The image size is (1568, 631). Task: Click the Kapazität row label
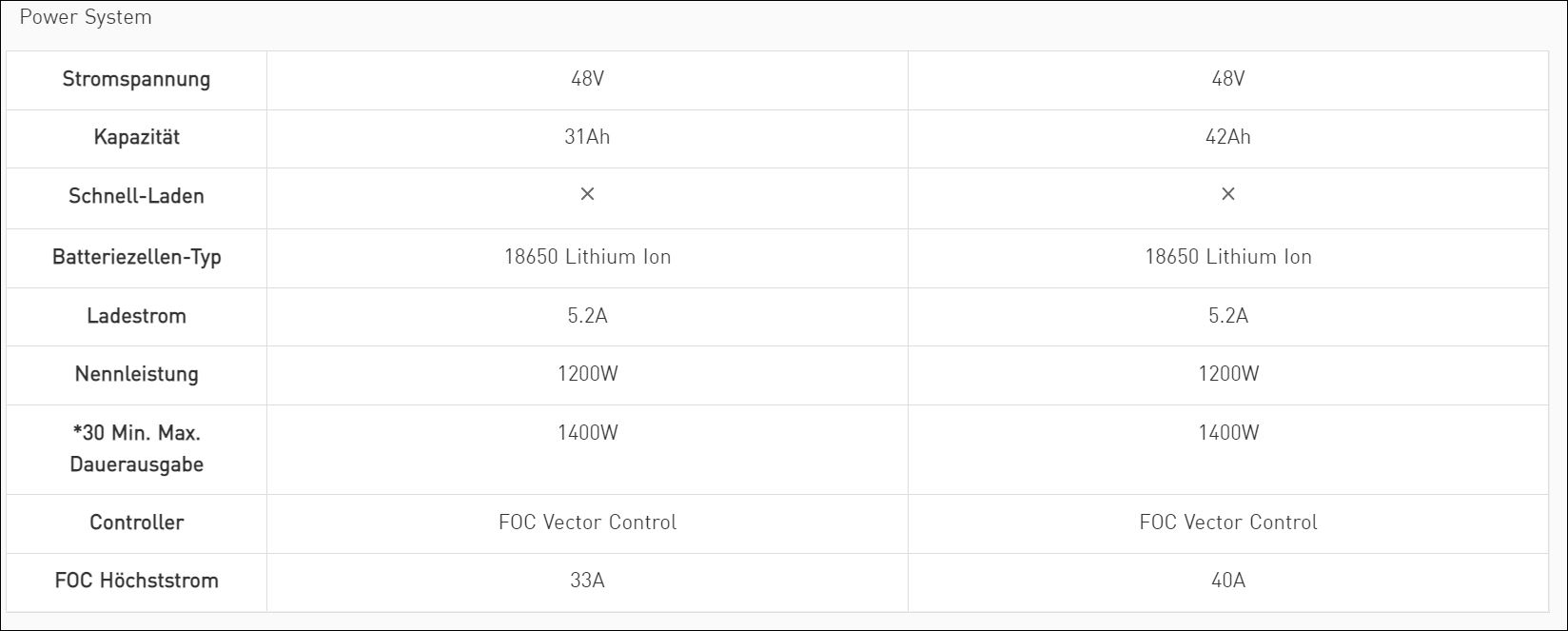[x=136, y=137]
